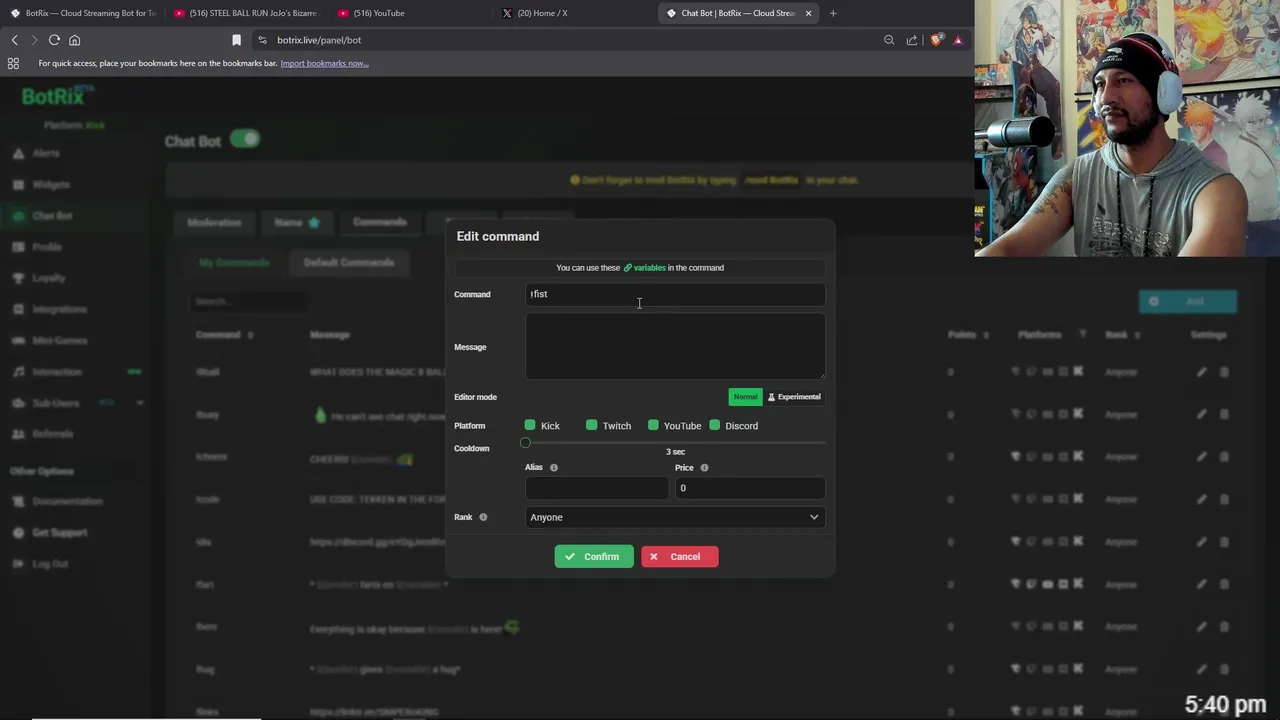Image resolution: width=1280 pixels, height=720 pixels.
Task: Reload the BotRix page
Action: tap(54, 40)
